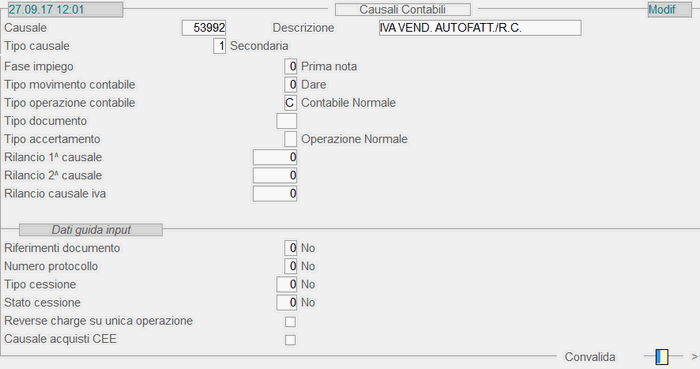This screenshot has width=700, height=369.
Task: Click the Convalida validation icon
Action: (662, 357)
